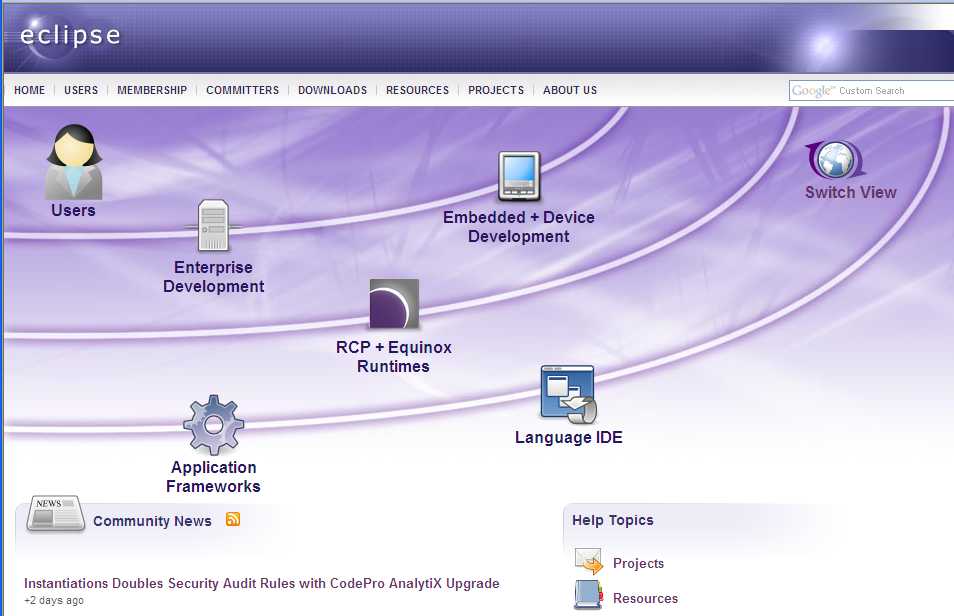Click the Help Topics heading

613,520
